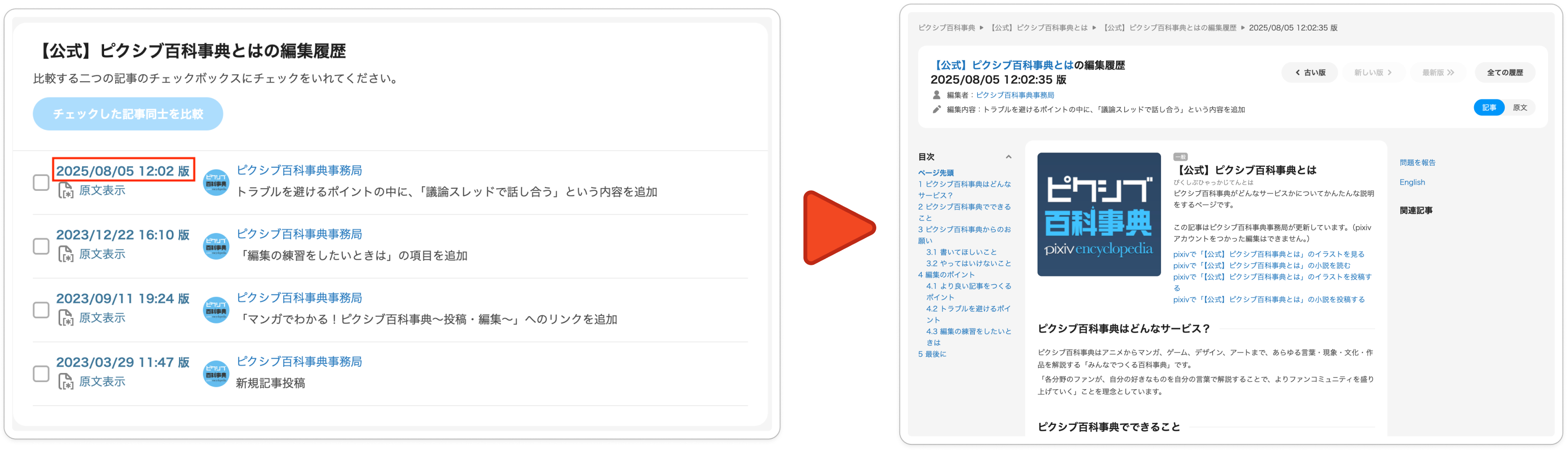Open 全ての履歴 button
The width and height of the screenshot is (1568, 450).
pos(1505,72)
